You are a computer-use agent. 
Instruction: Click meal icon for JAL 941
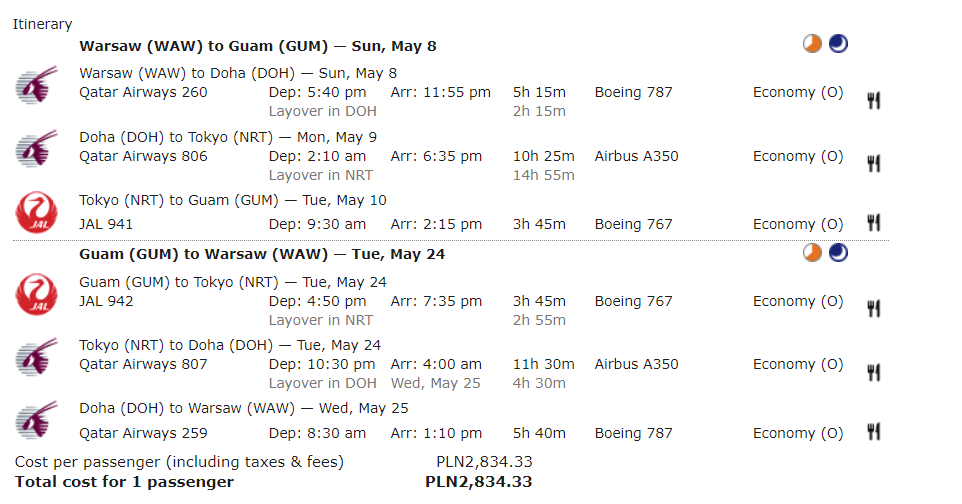(874, 222)
